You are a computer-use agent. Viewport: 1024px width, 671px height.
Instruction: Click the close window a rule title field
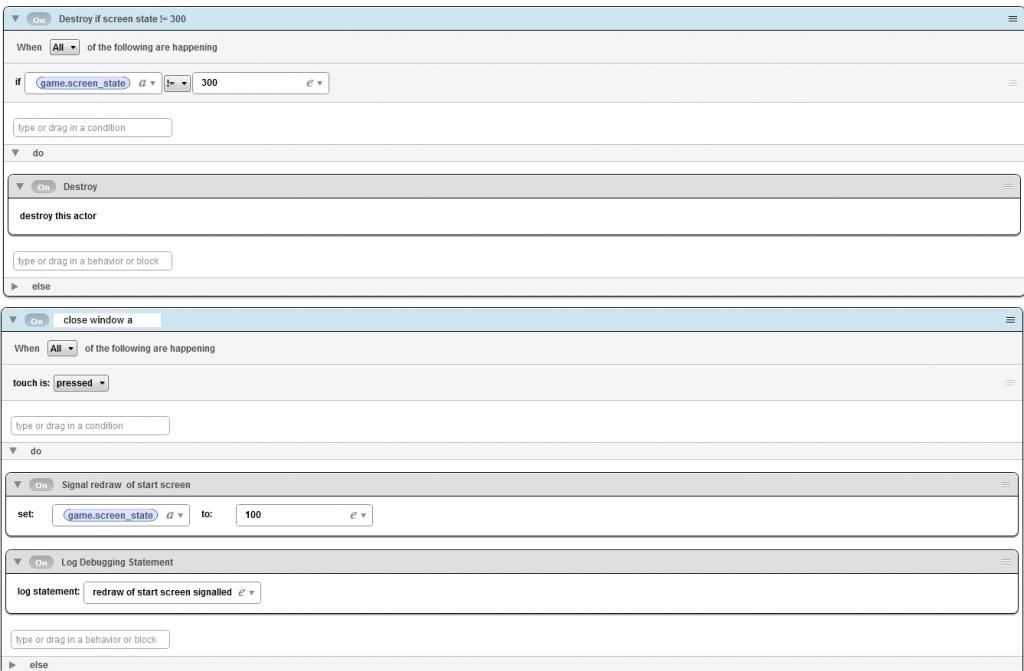(108, 320)
